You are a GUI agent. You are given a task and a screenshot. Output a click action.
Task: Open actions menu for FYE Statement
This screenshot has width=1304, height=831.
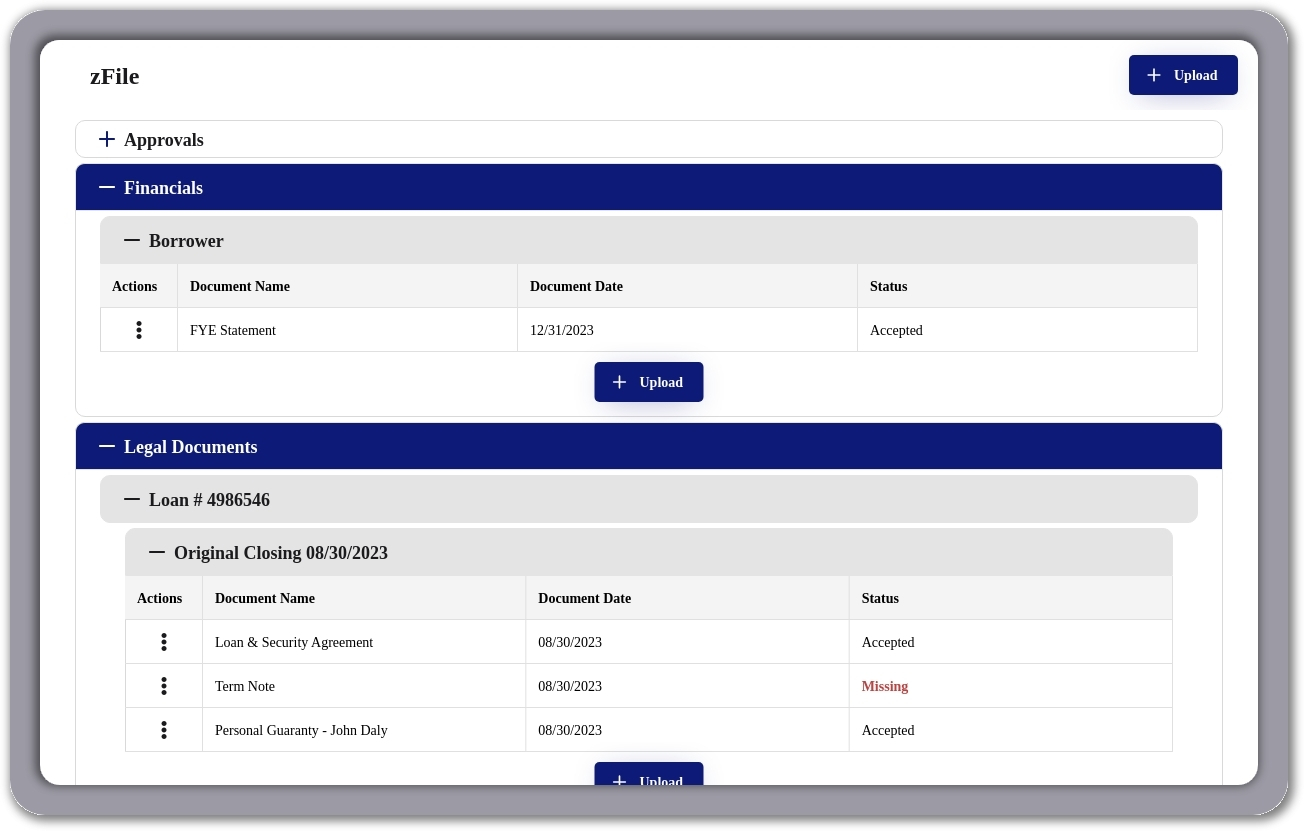[x=139, y=330]
